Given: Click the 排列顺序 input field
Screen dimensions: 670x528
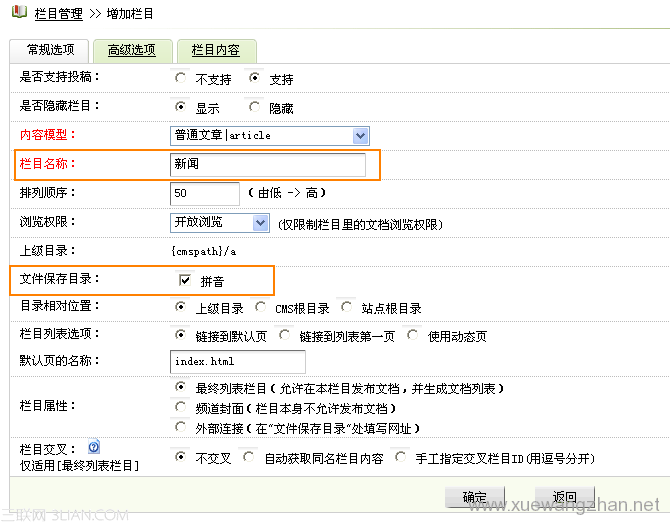Looking at the screenshot, I should [205, 193].
